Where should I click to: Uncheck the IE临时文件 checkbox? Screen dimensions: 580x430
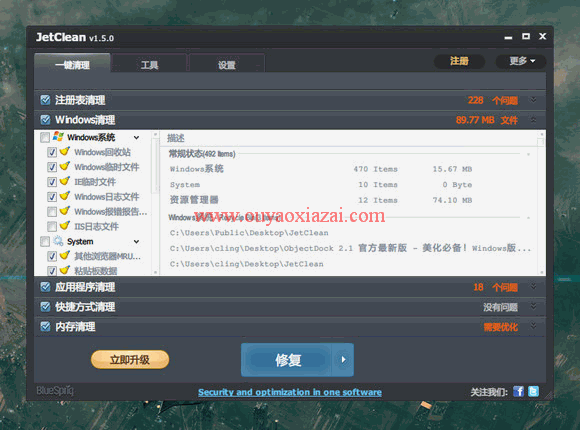pyautogui.click(x=52, y=182)
